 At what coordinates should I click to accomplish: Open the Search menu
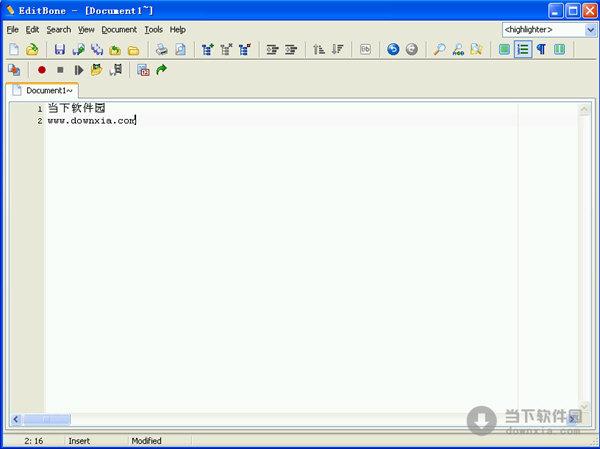click(x=59, y=30)
